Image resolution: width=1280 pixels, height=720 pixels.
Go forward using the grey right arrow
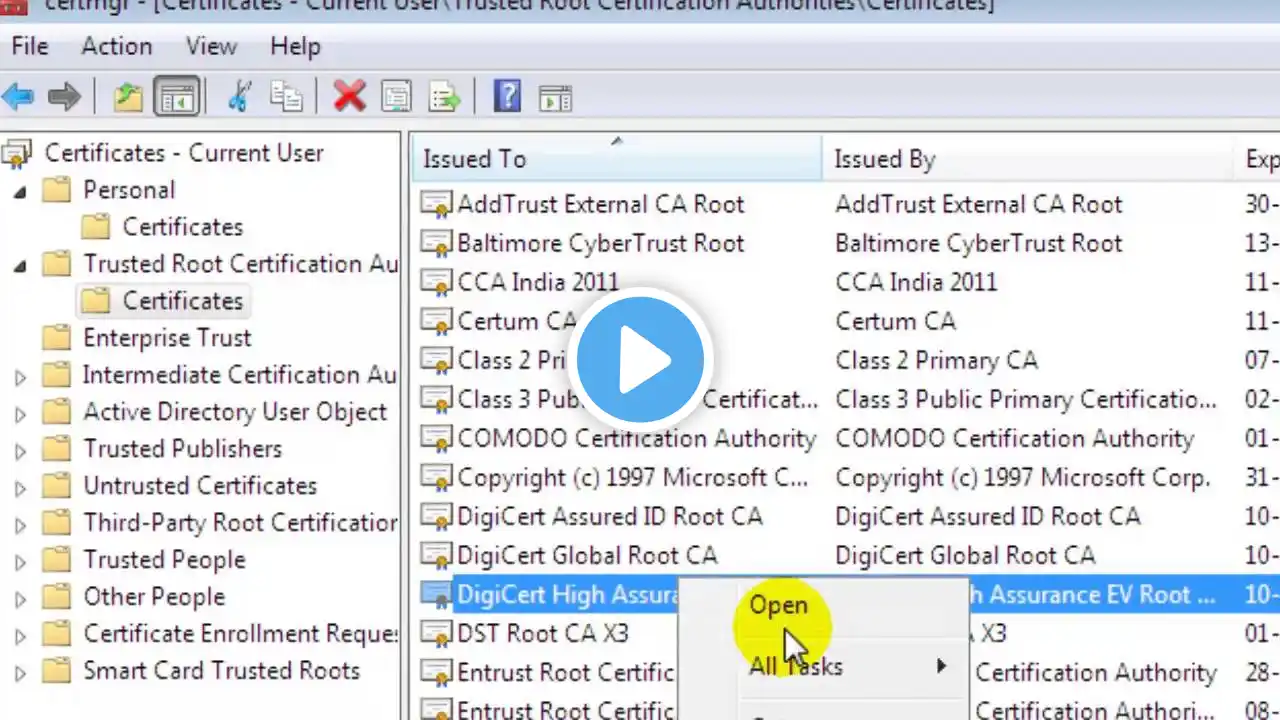coord(64,97)
